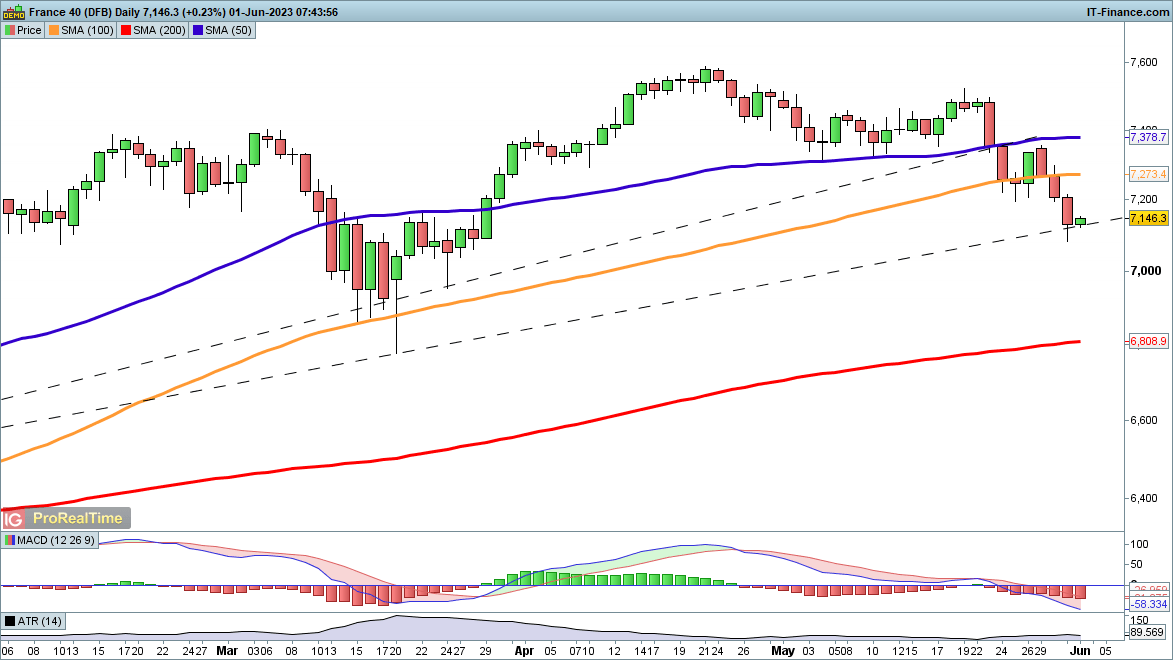Screen dimensions: 1173x660
Task: Open the ATR (14) indicator label
Action: [39, 621]
